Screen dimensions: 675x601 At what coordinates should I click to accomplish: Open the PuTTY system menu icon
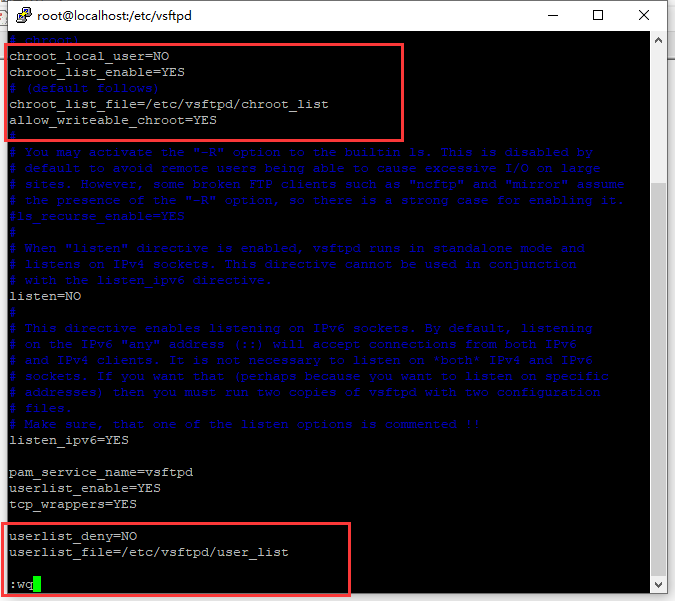click(24, 15)
